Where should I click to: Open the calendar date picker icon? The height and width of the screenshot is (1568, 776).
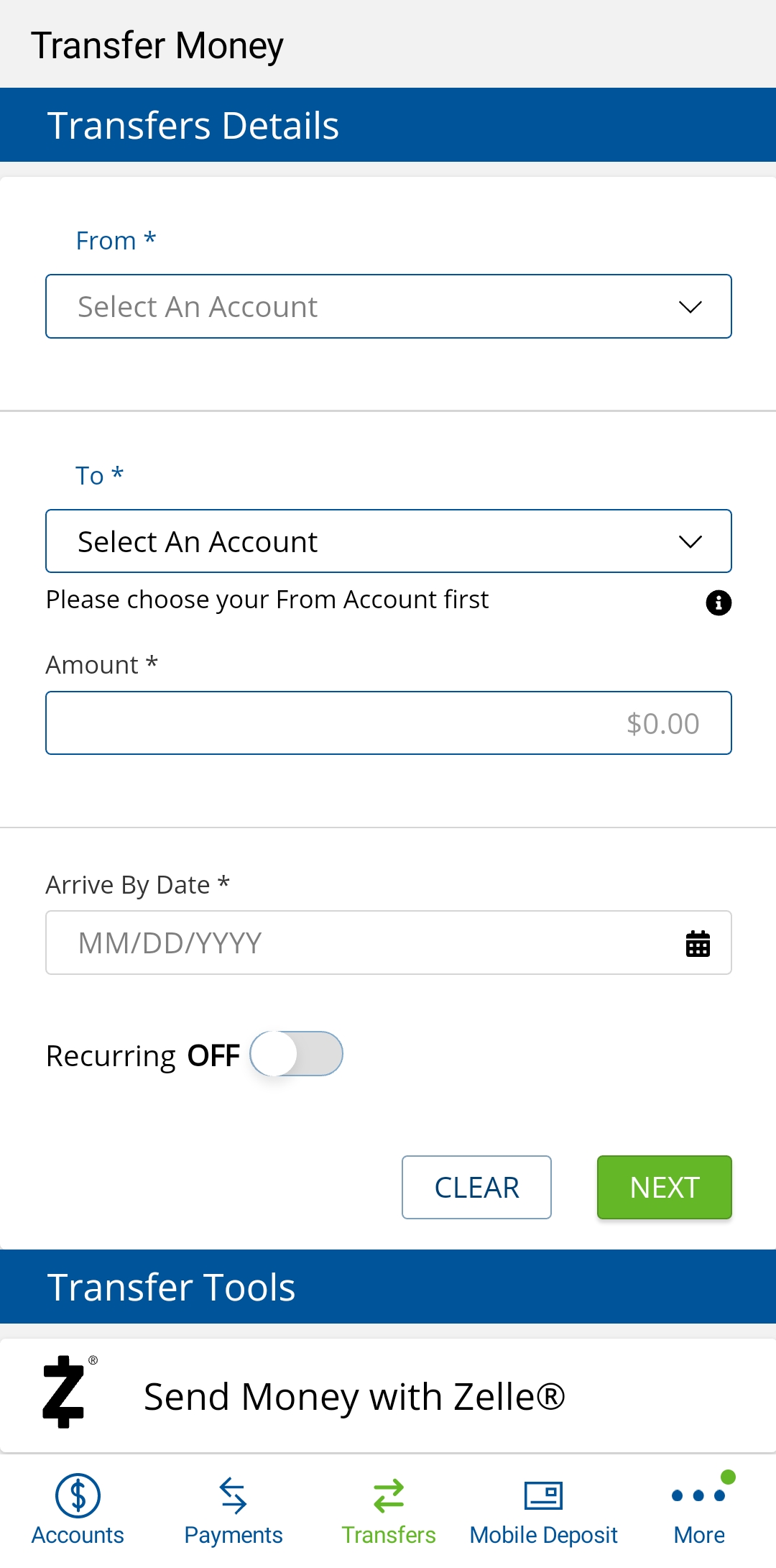coord(698,943)
